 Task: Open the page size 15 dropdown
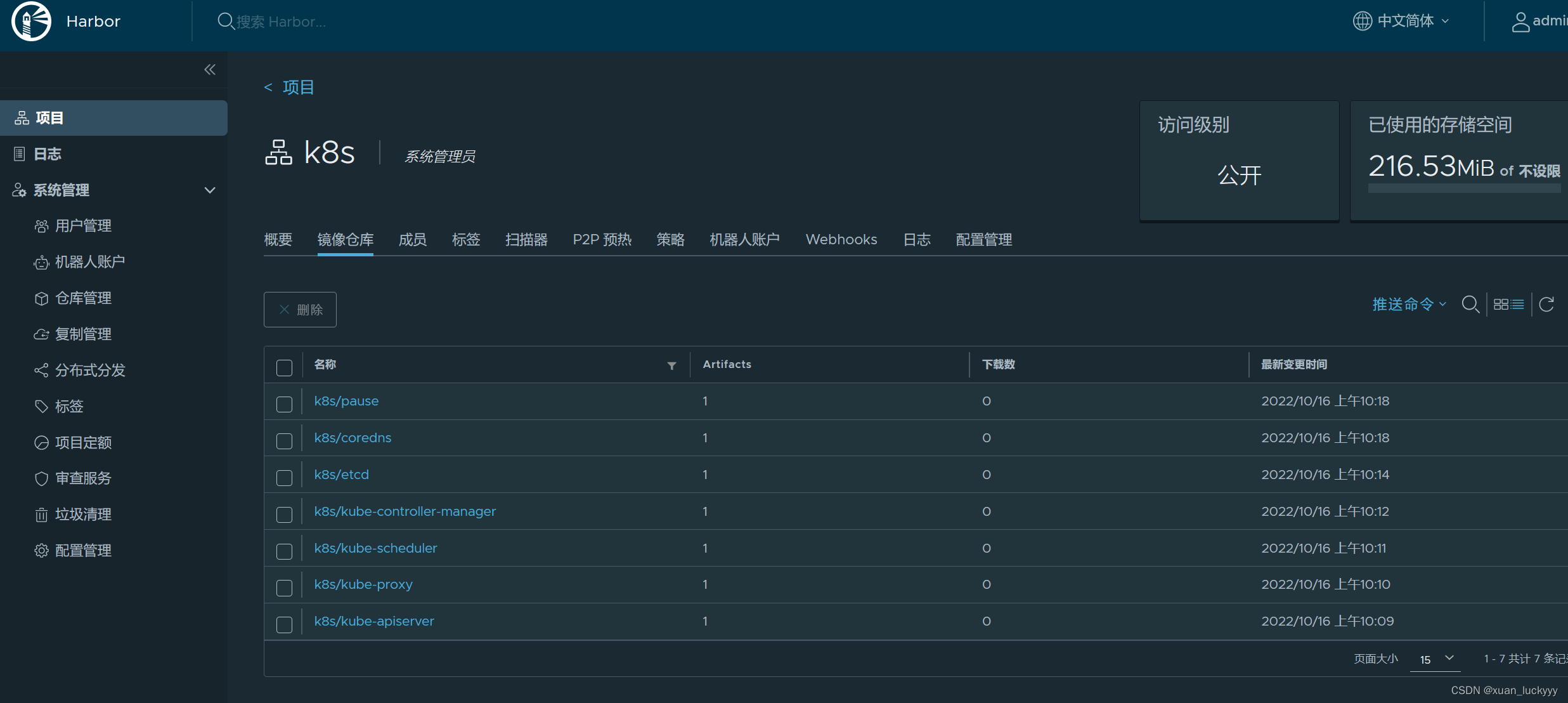tap(1435, 659)
